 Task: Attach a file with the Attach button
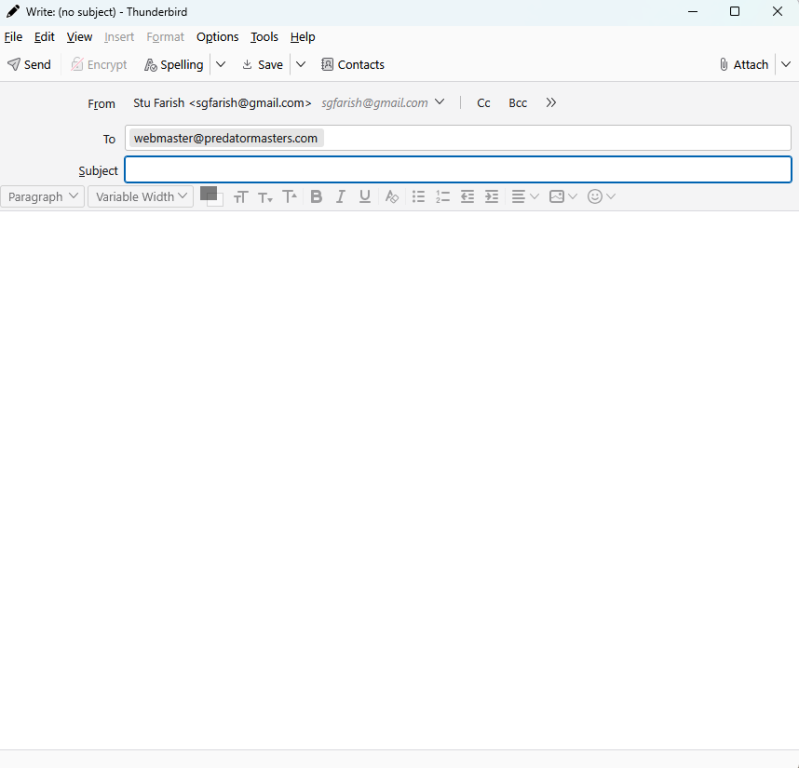[744, 65]
